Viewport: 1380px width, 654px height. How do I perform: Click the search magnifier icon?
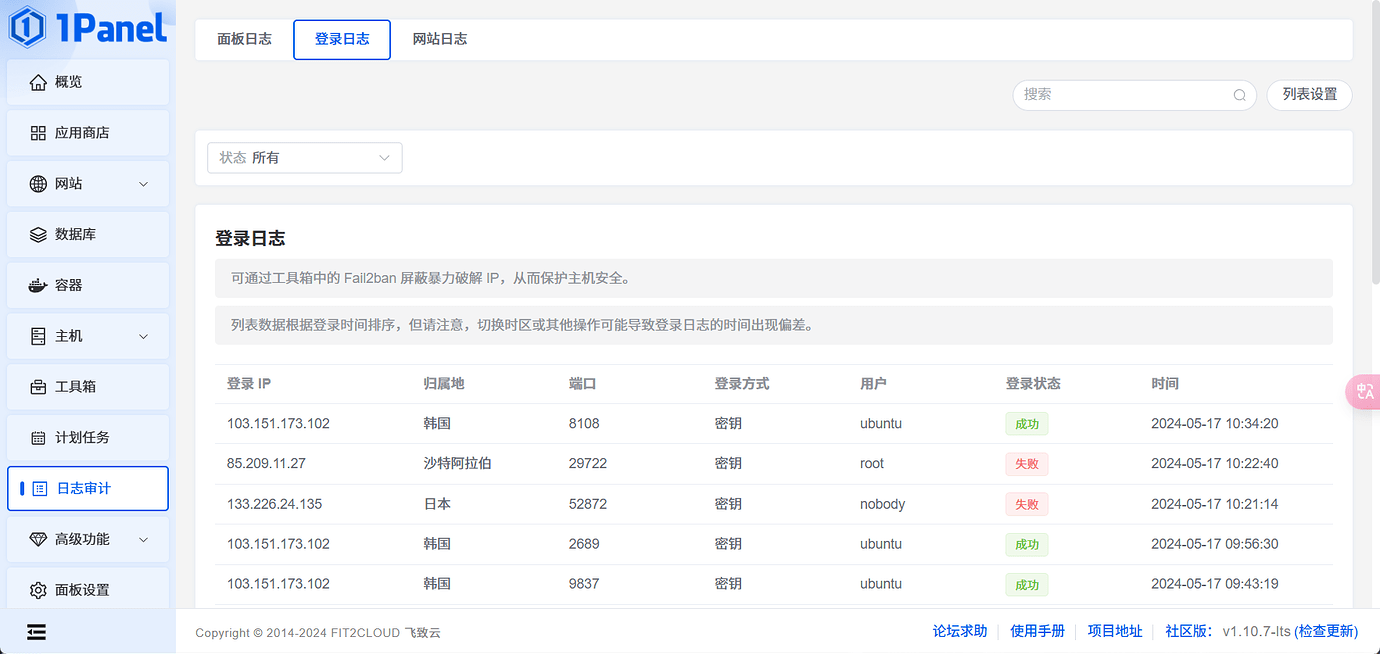(x=1238, y=95)
